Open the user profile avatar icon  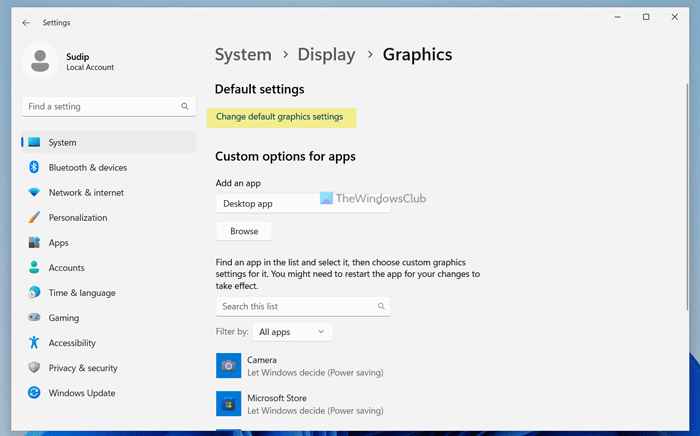(40, 61)
